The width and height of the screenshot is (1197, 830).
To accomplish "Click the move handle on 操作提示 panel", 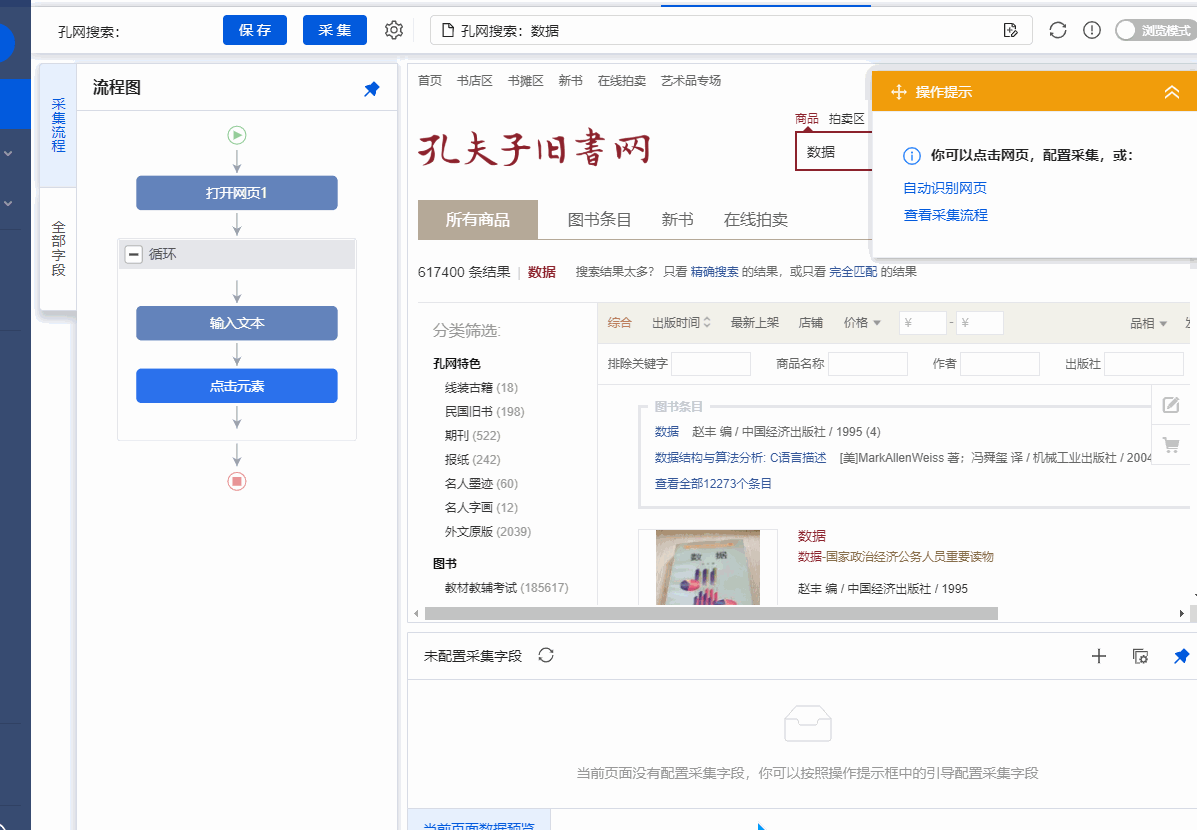I will pos(899,92).
